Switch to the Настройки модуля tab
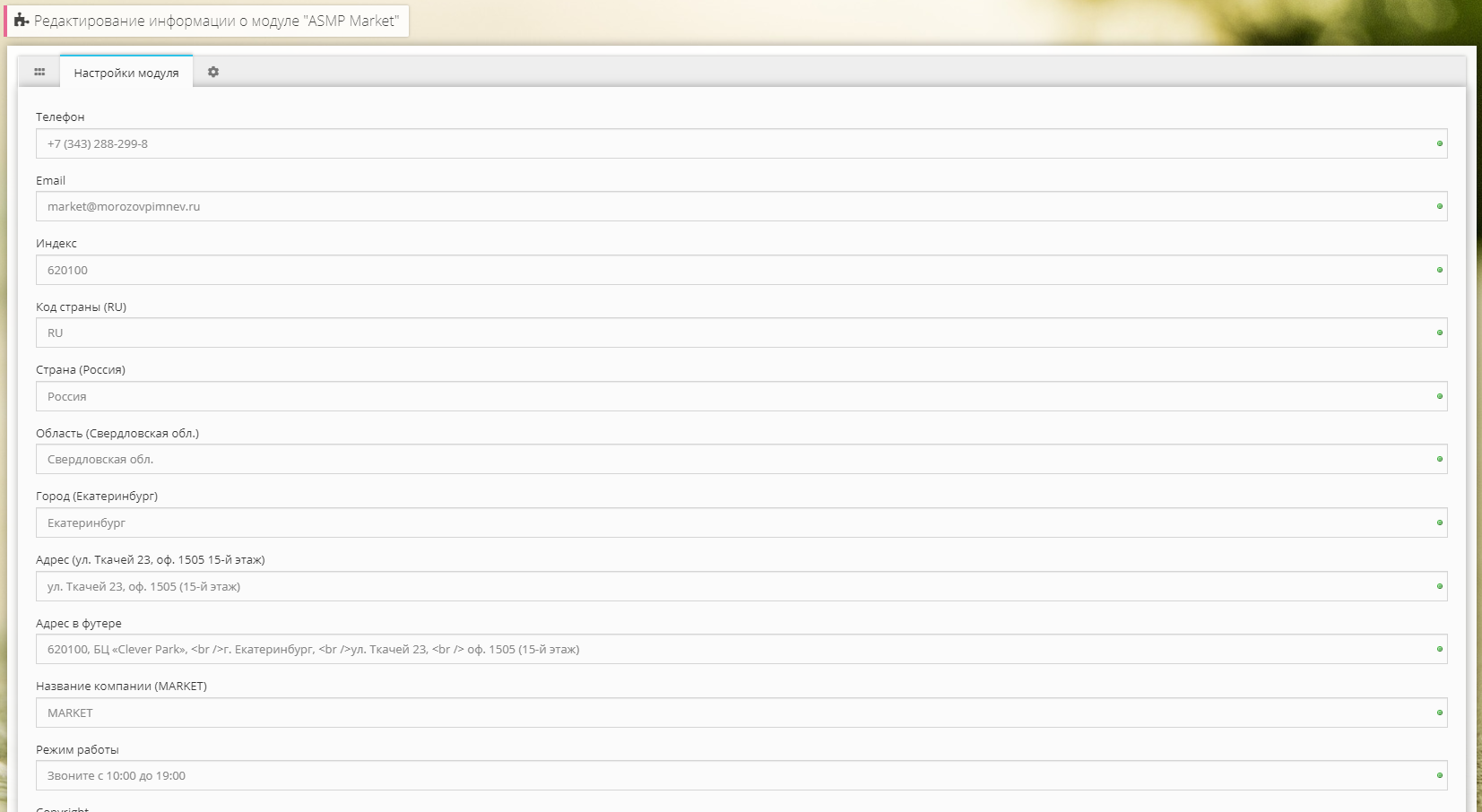The image size is (1482, 812). [126, 73]
